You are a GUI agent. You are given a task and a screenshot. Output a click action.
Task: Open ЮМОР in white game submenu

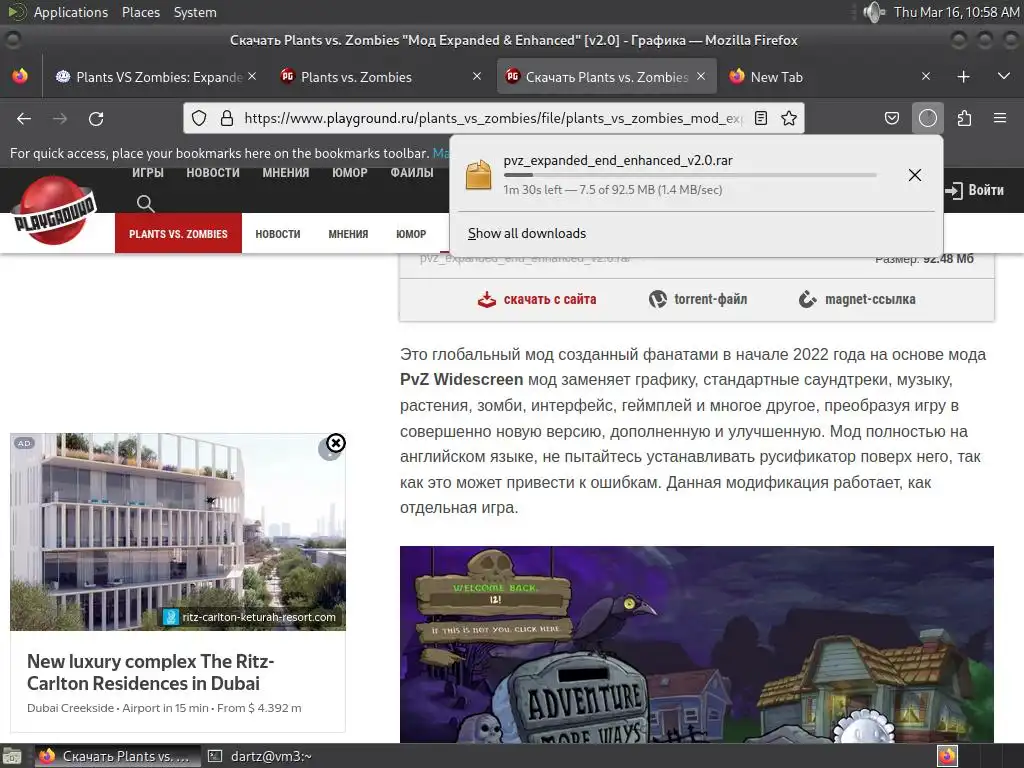tap(411, 234)
